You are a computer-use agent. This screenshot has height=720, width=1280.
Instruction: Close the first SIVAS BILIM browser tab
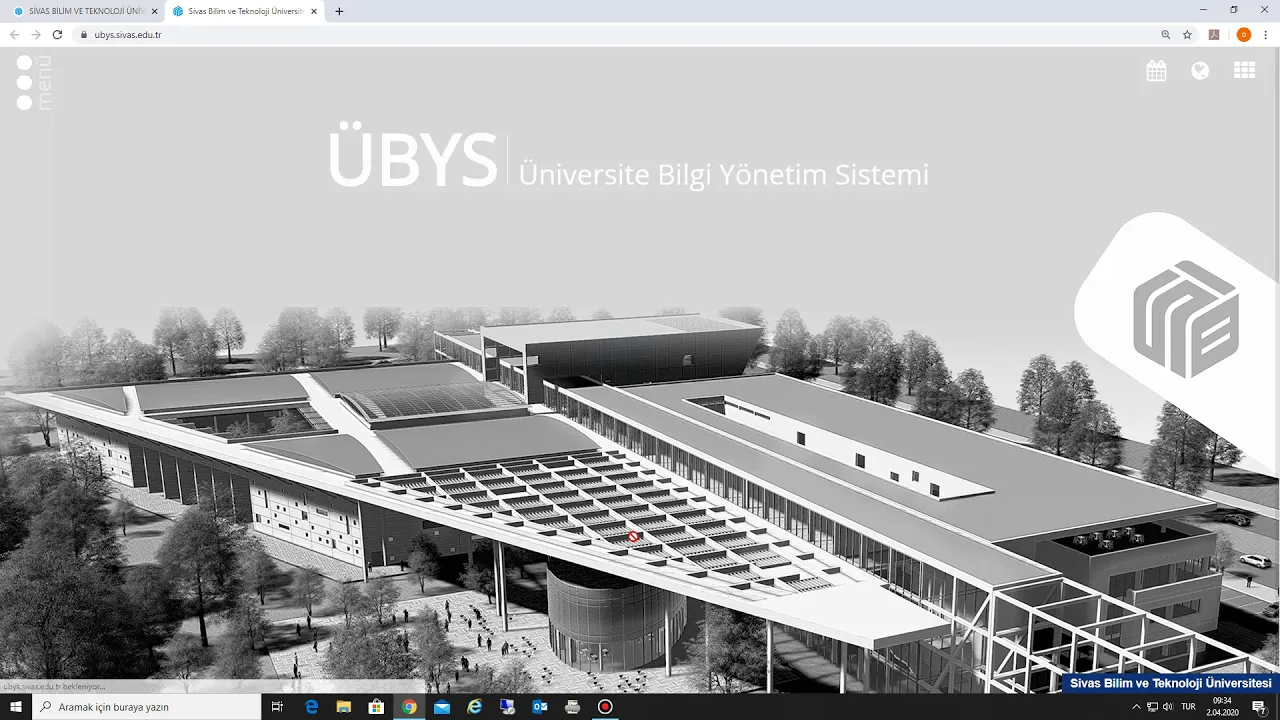(x=154, y=11)
